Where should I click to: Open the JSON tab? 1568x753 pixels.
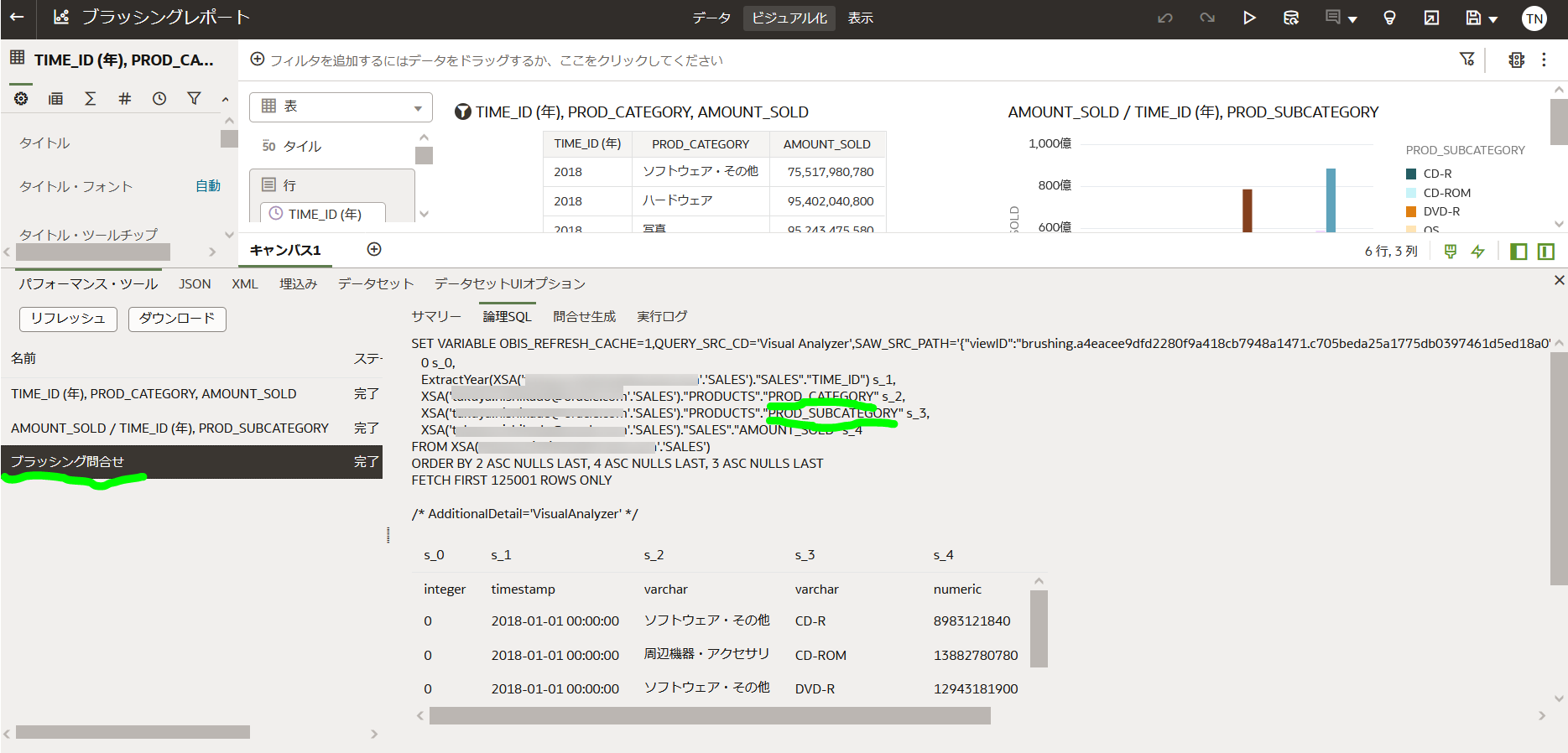click(195, 283)
